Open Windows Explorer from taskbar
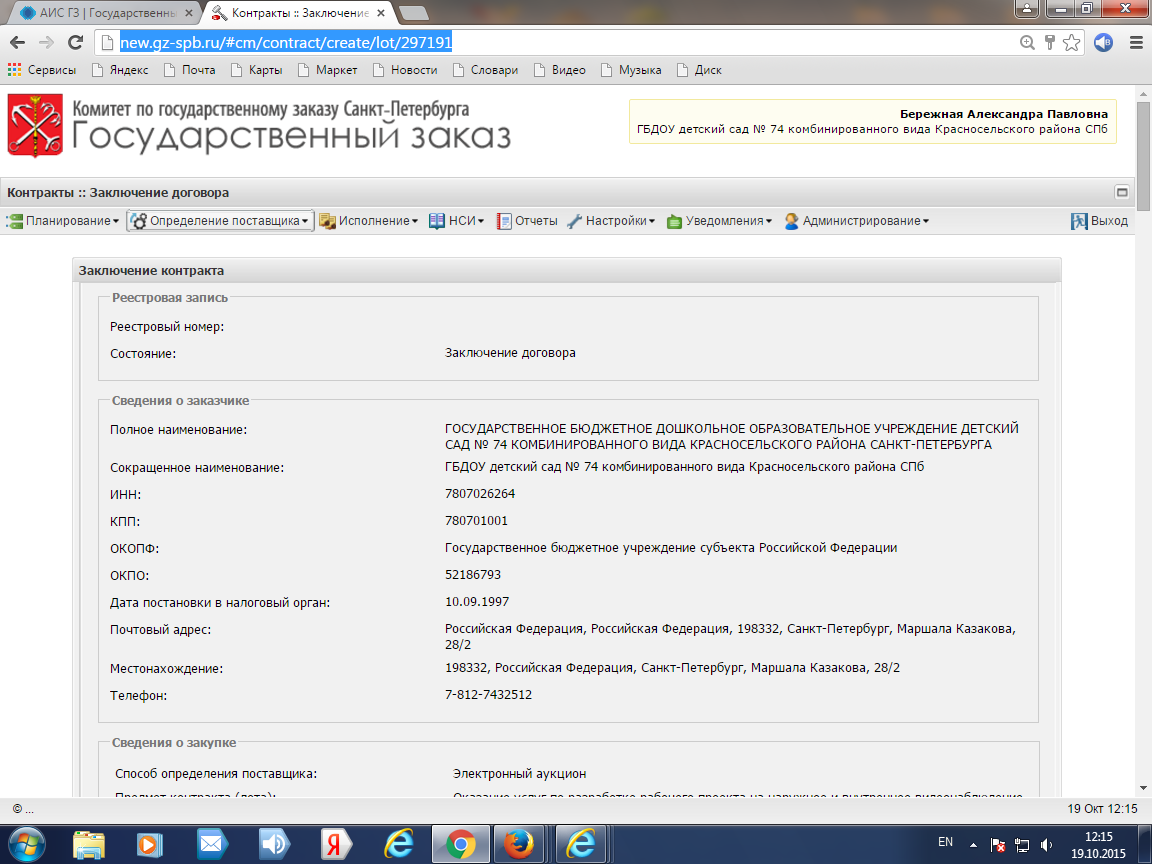 [89, 844]
